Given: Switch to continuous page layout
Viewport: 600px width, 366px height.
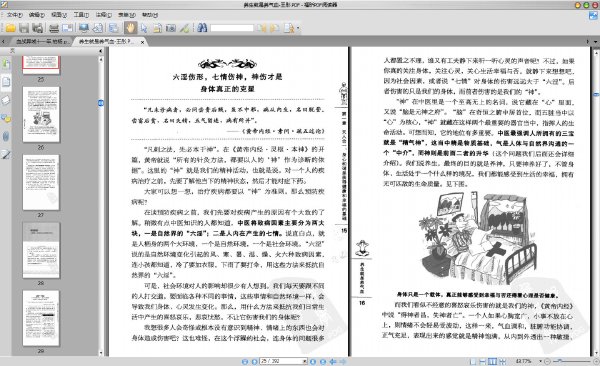Looking at the screenshot, I should pyautogui.click(x=483, y=361).
